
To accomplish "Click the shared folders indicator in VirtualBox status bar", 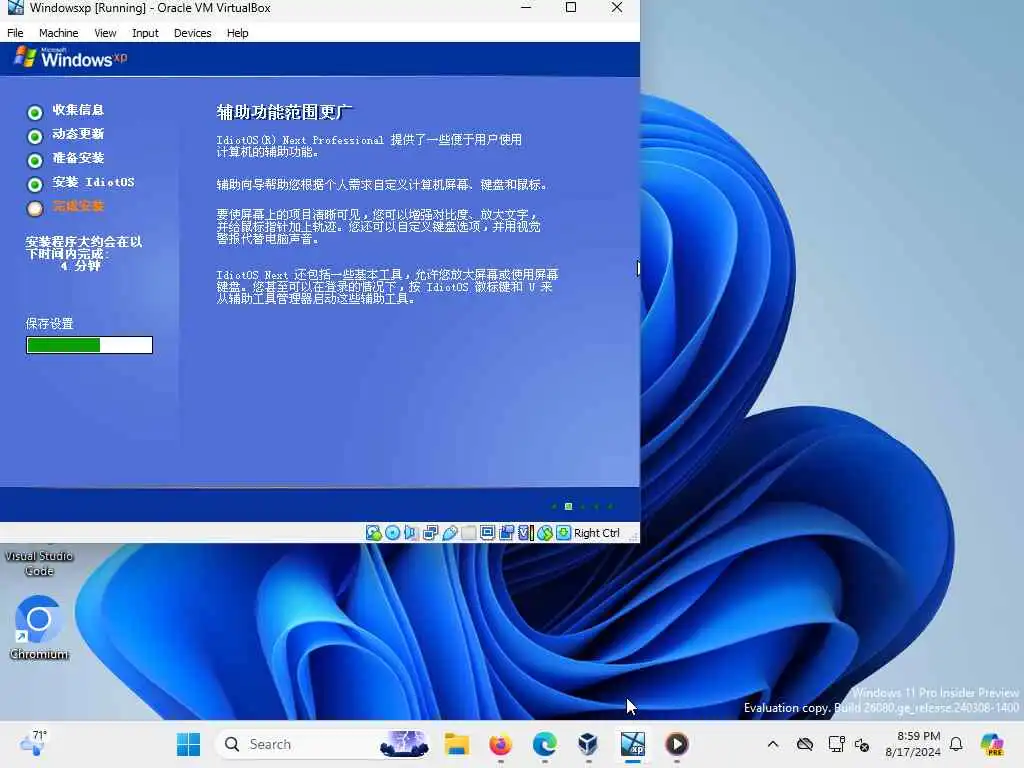I will click(x=468, y=533).
